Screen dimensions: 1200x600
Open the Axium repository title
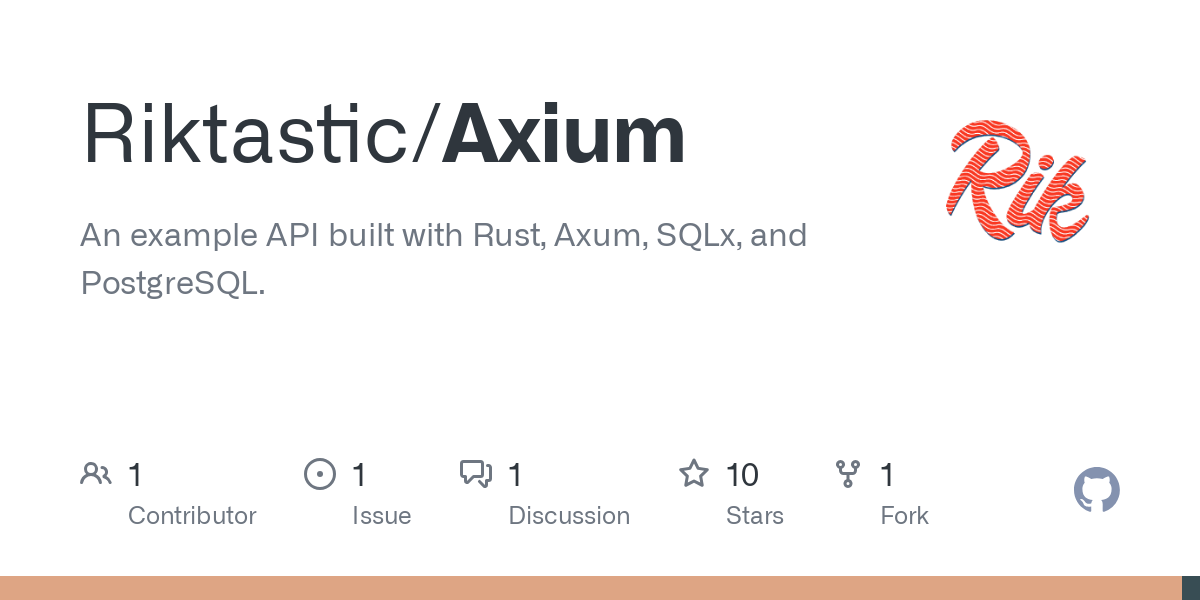click(x=564, y=135)
